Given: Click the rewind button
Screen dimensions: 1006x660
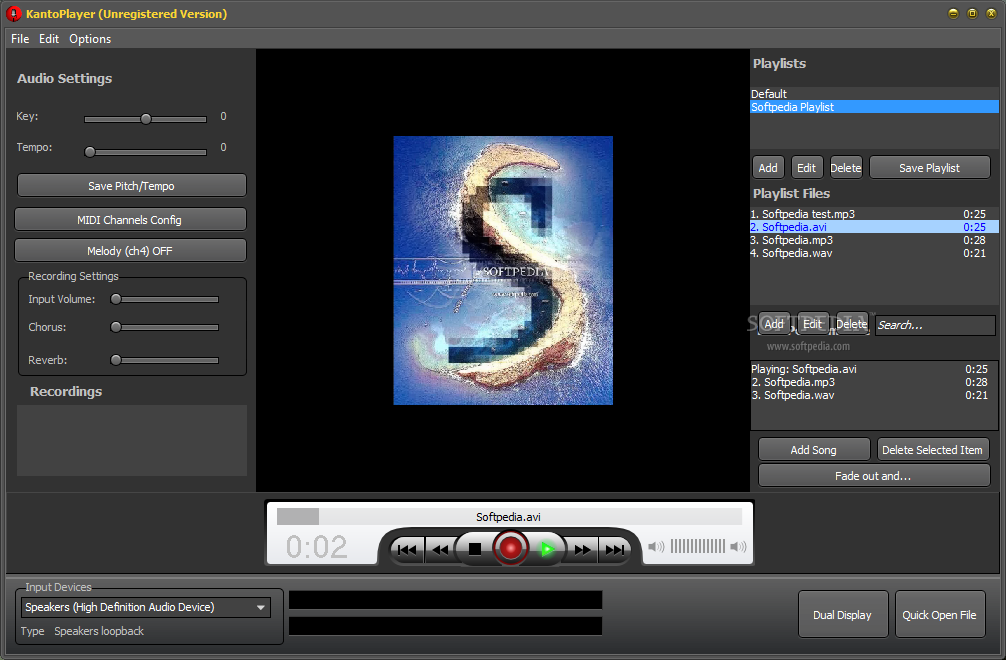Looking at the screenshot, I should [441, 550].
